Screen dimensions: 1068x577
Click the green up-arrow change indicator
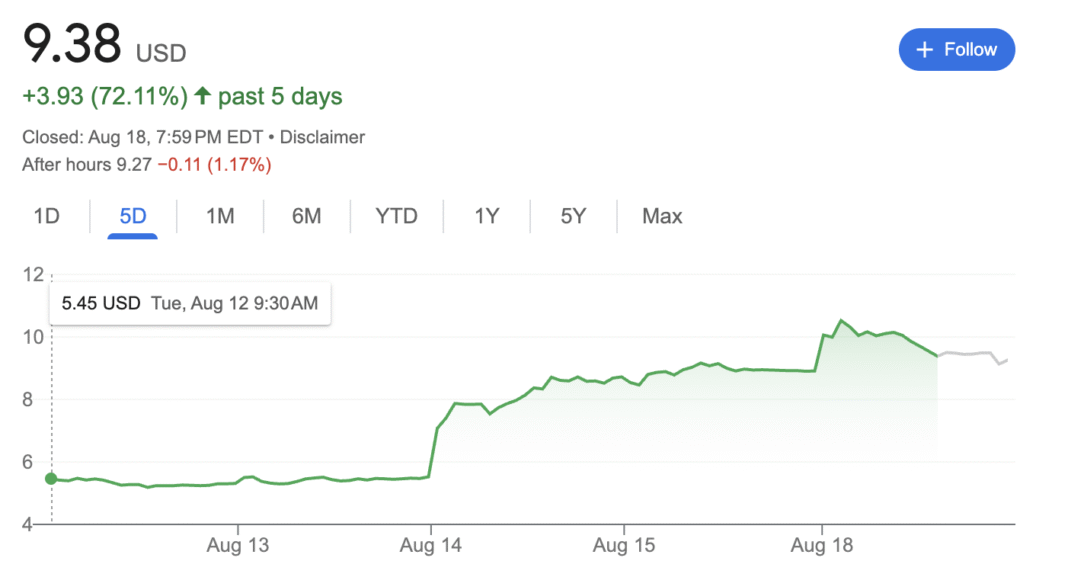[202, 95]
